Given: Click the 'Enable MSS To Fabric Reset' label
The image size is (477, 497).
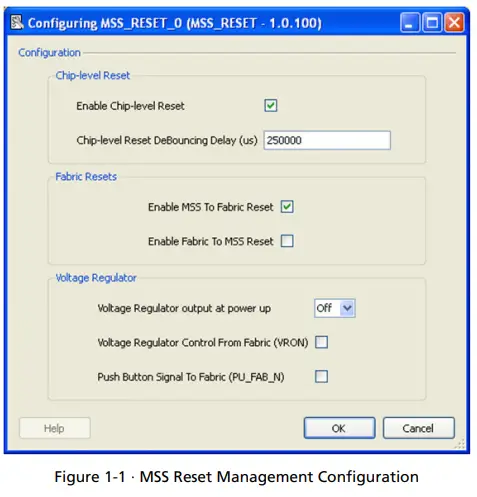Looking at the screenshot, I should click(x=211, y=207).
